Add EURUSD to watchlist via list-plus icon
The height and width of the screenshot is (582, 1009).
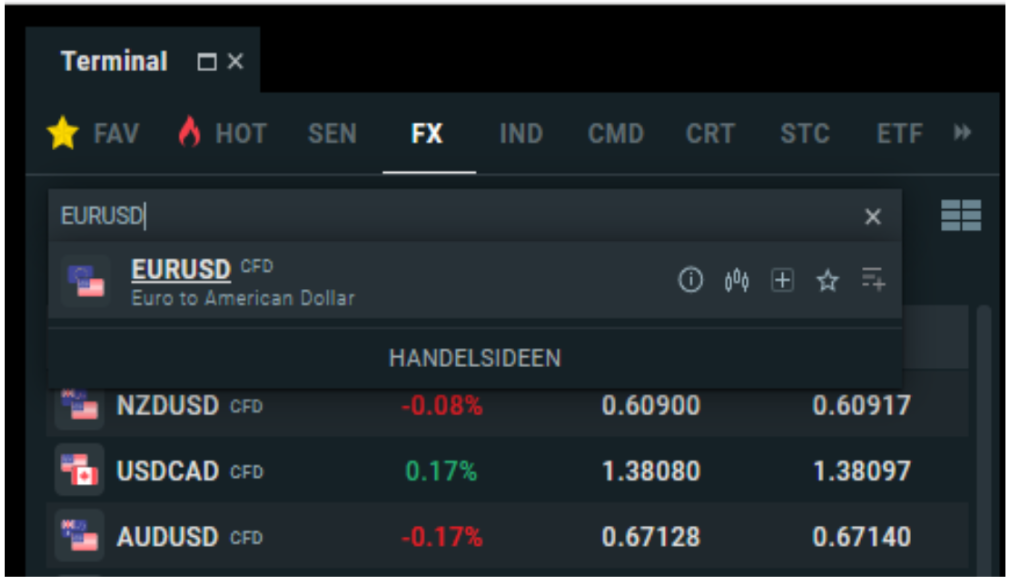point(873,281)
